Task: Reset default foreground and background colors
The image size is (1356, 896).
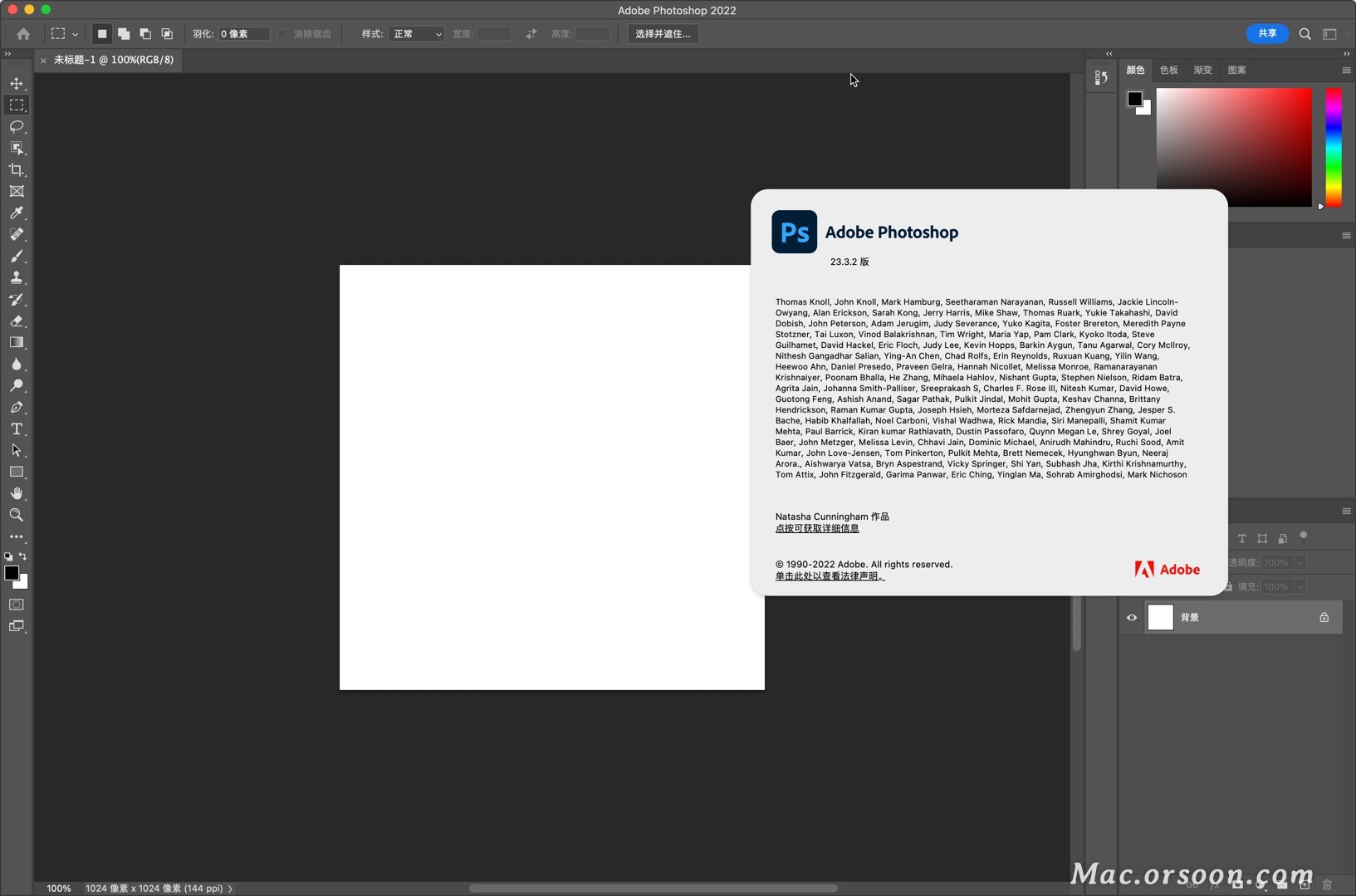Action: point(8,556)
